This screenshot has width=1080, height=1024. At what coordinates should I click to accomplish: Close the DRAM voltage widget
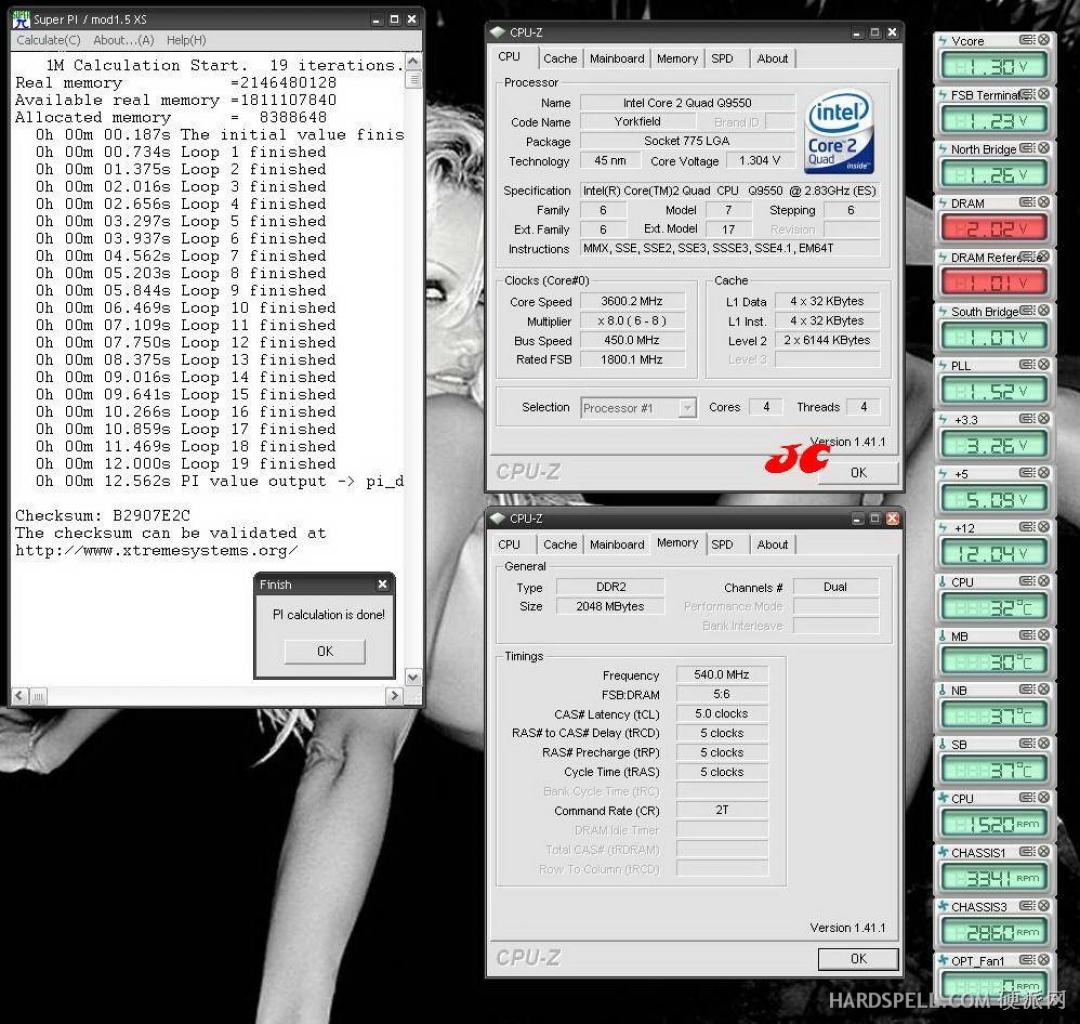(1043, 202)
